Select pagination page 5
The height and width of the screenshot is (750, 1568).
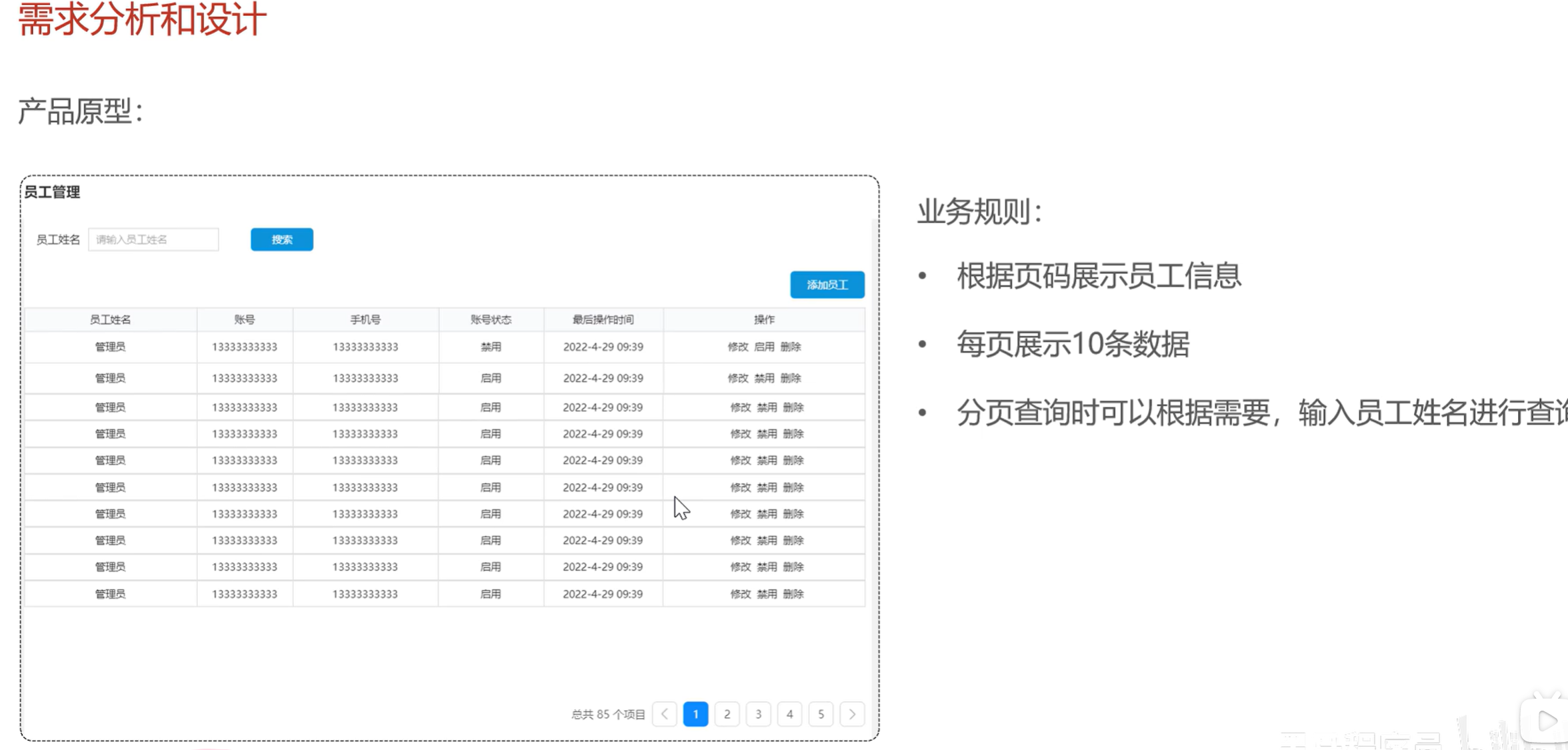point(821,714)
